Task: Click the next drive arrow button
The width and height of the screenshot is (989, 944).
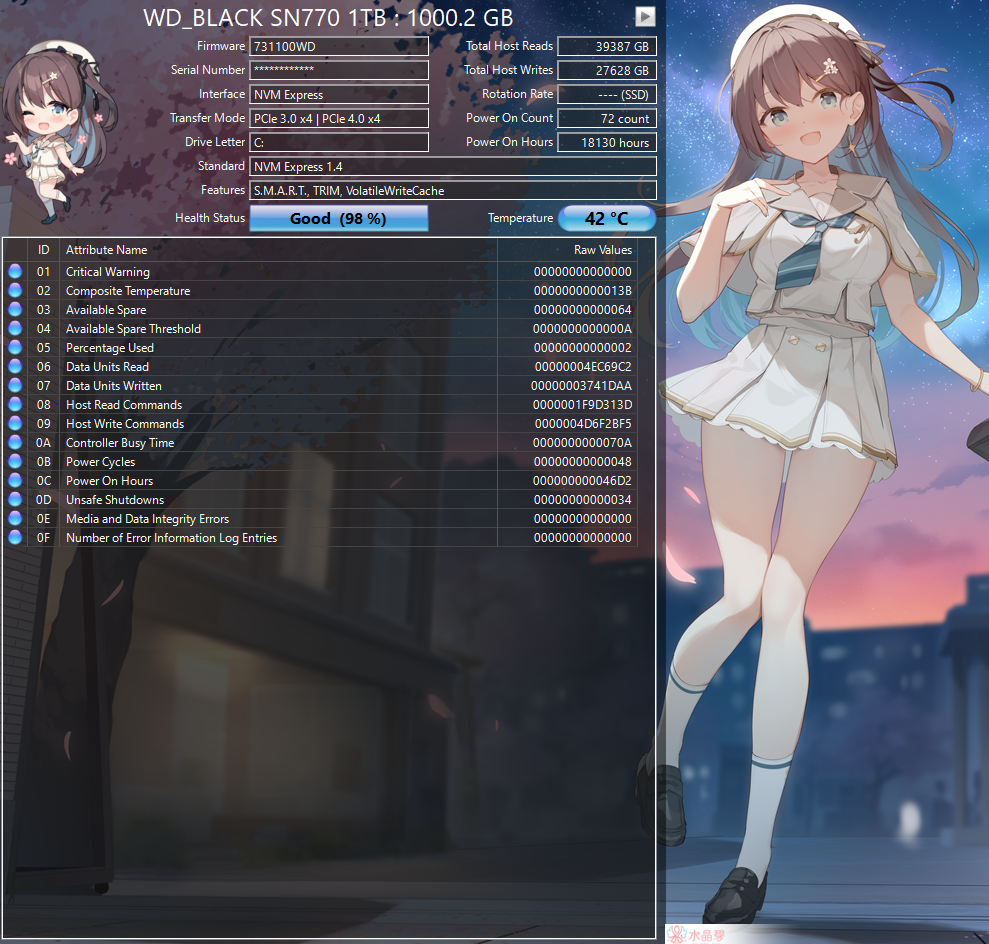Action: (x=645, y=16)
